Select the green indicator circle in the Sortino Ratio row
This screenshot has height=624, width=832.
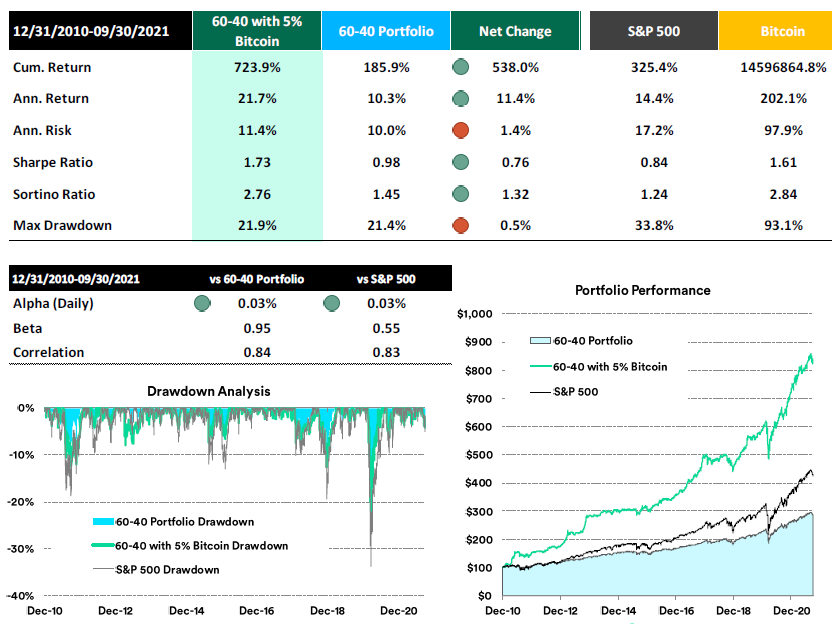click(x=461, y=194)
